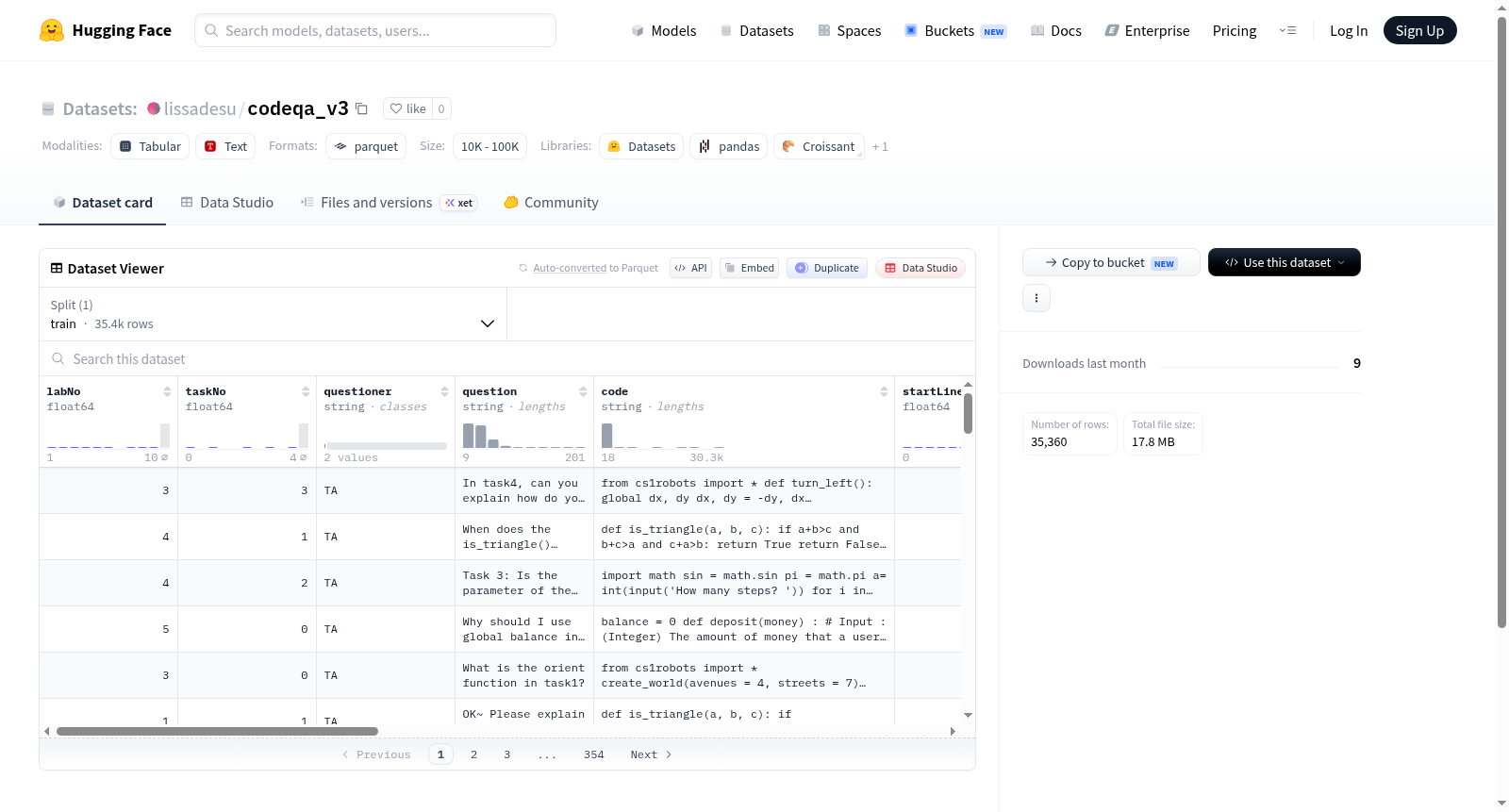
Task: Click 'What is the orient function' cell
Action: tap(524, 675)
